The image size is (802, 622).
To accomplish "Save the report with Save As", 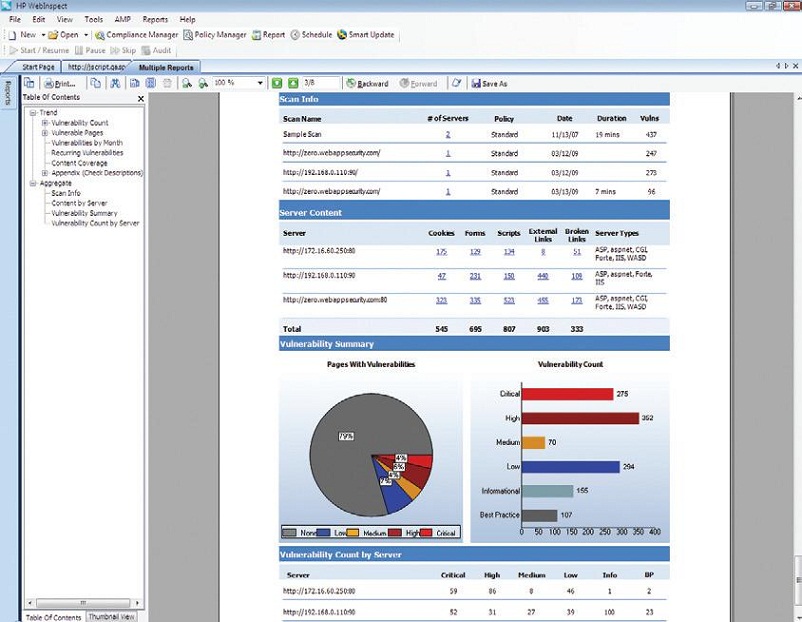I will pyautogui.click(x=489, y=83).
